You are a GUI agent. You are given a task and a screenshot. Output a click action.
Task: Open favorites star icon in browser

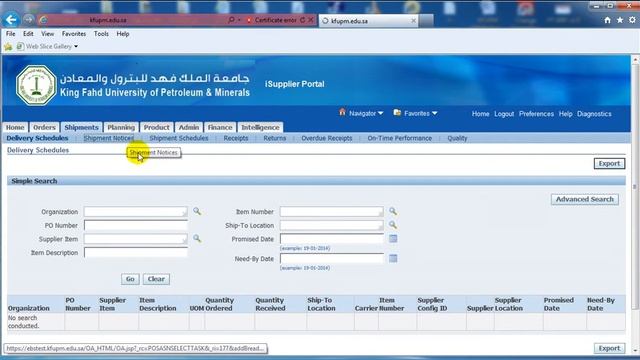tap(620, 20)
